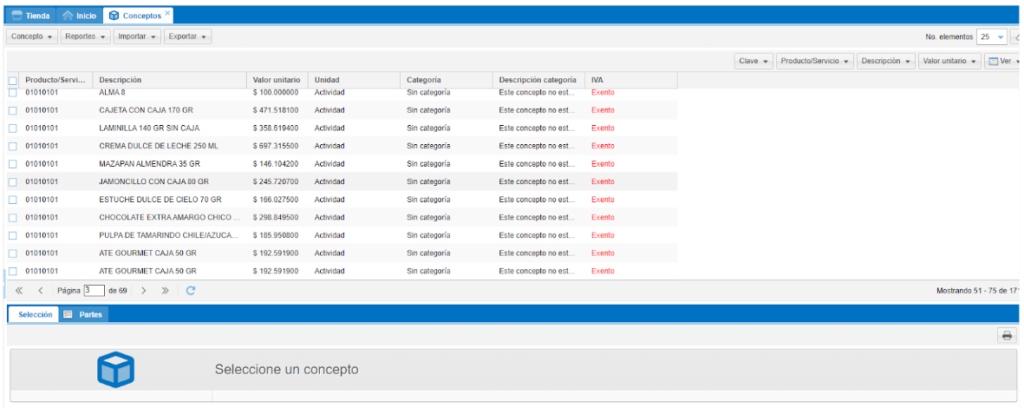Open the Ver view button
Screen dimensions: 1024x408
tap(1002, 61)
